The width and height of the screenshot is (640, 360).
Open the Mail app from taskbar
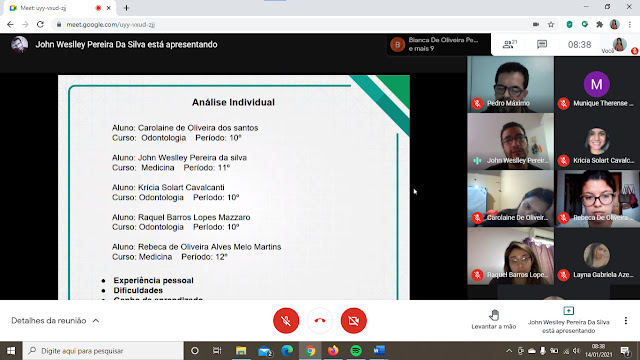(264, 351)
